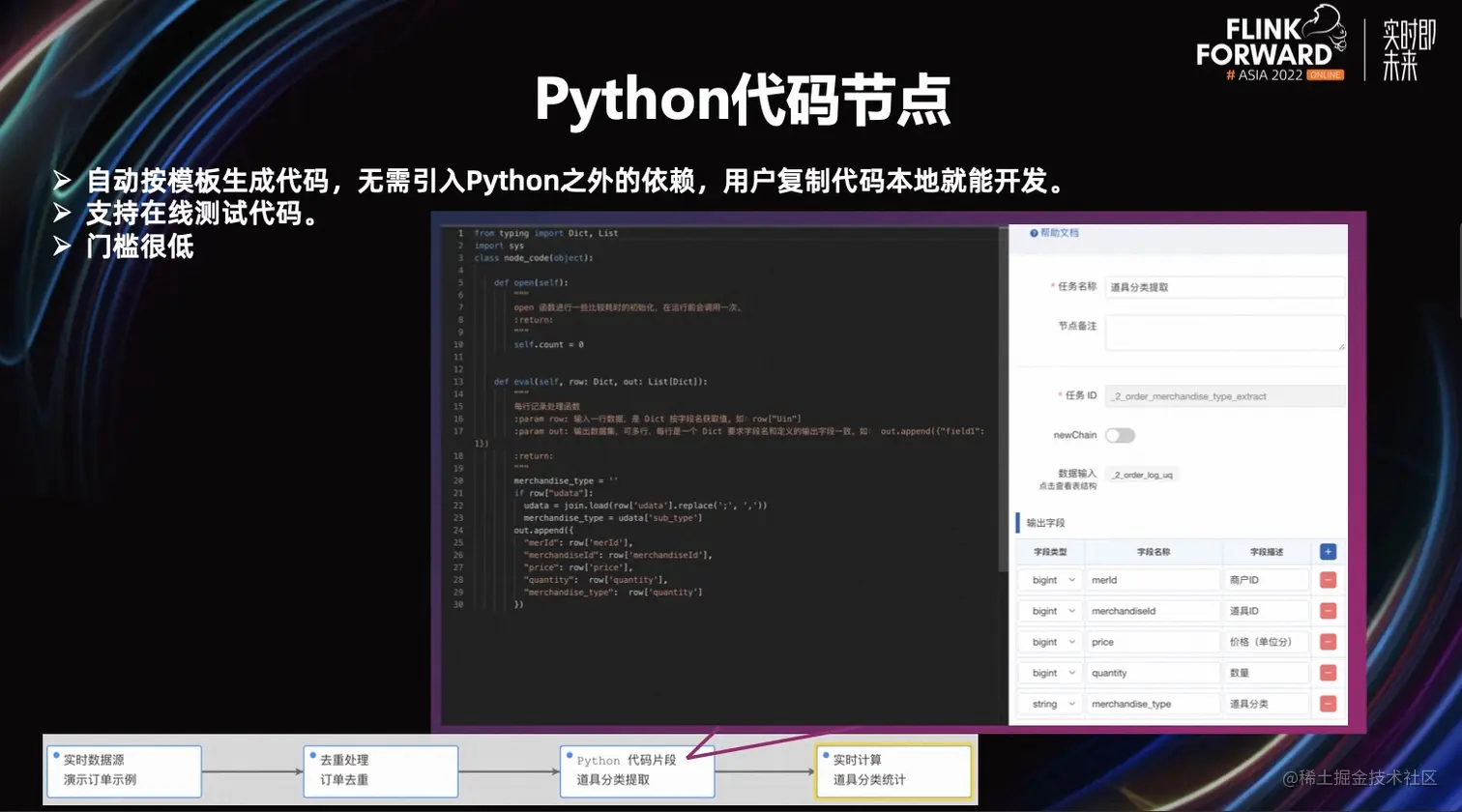The width and height of the screenshot is (1462, 812).
Task: Edit the 商户ID description field
Action: click(x=1267, y=580)
